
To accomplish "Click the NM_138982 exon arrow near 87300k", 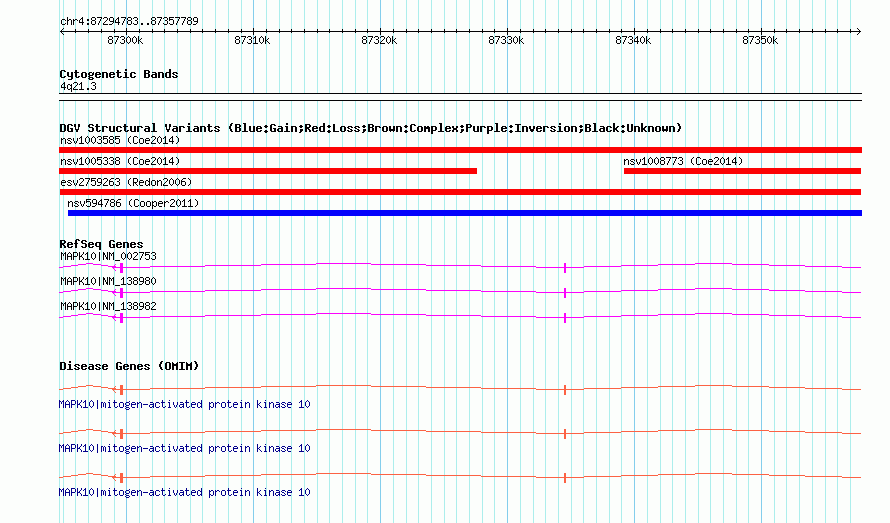I will (119, 318).
